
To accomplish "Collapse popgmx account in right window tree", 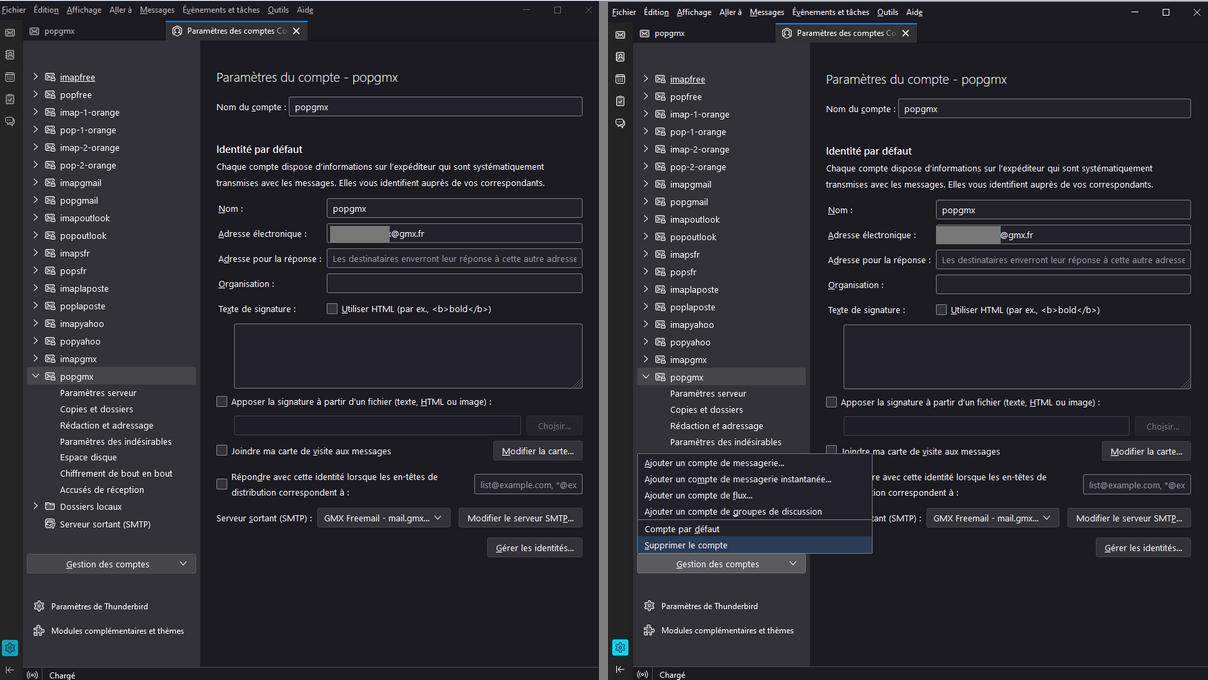I will (645, 377).
